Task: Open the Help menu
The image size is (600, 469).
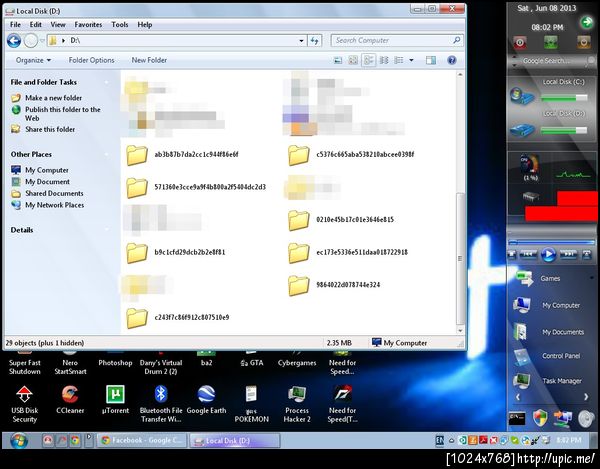Action: pos(145,24)
